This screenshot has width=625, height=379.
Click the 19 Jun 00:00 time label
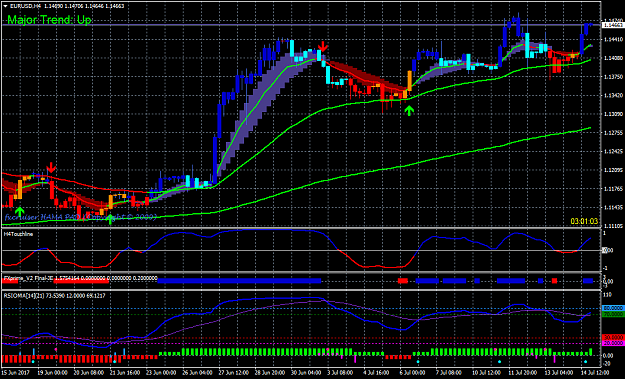coord(53,373)
